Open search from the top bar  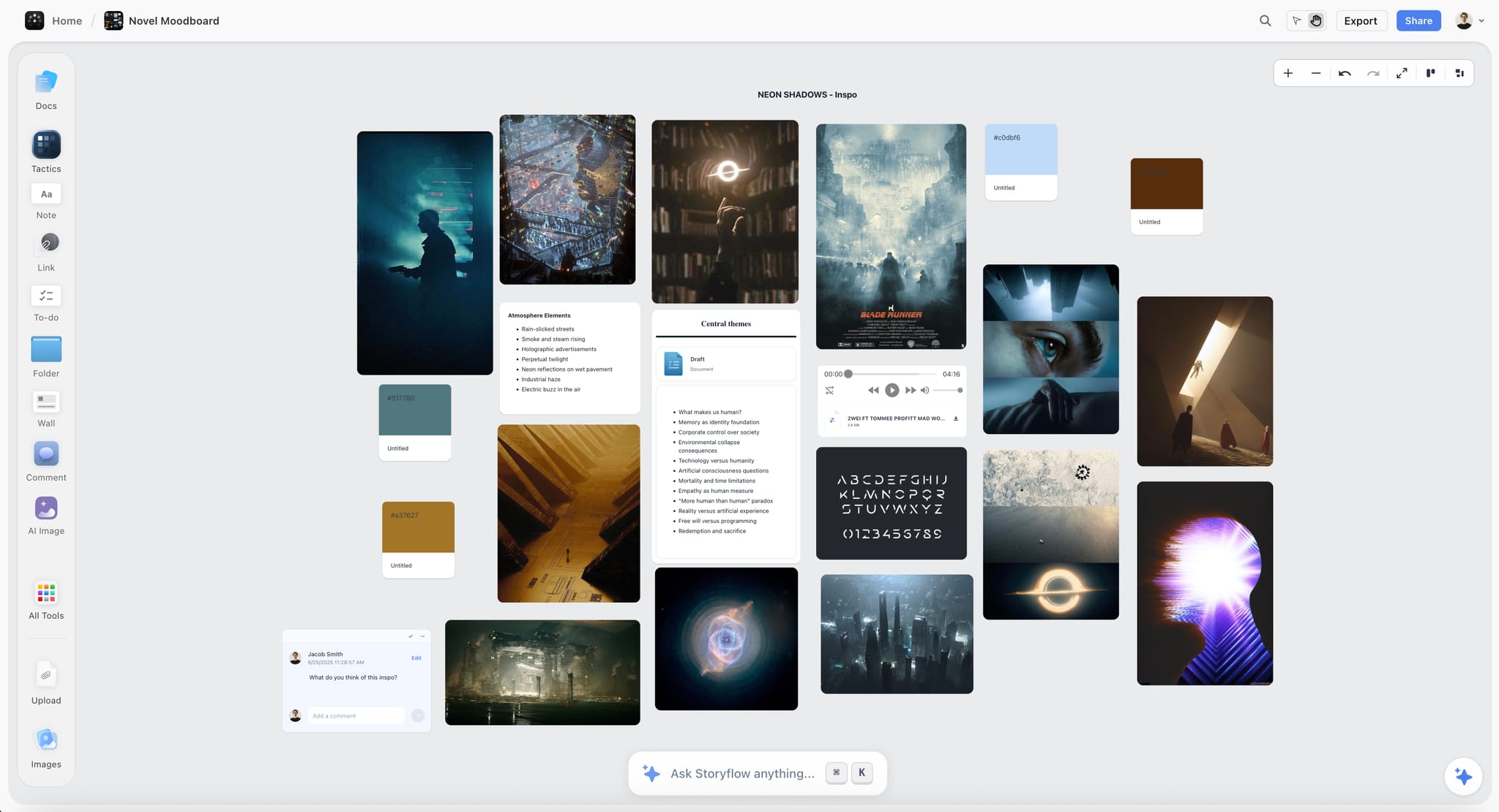[1265, 20]
